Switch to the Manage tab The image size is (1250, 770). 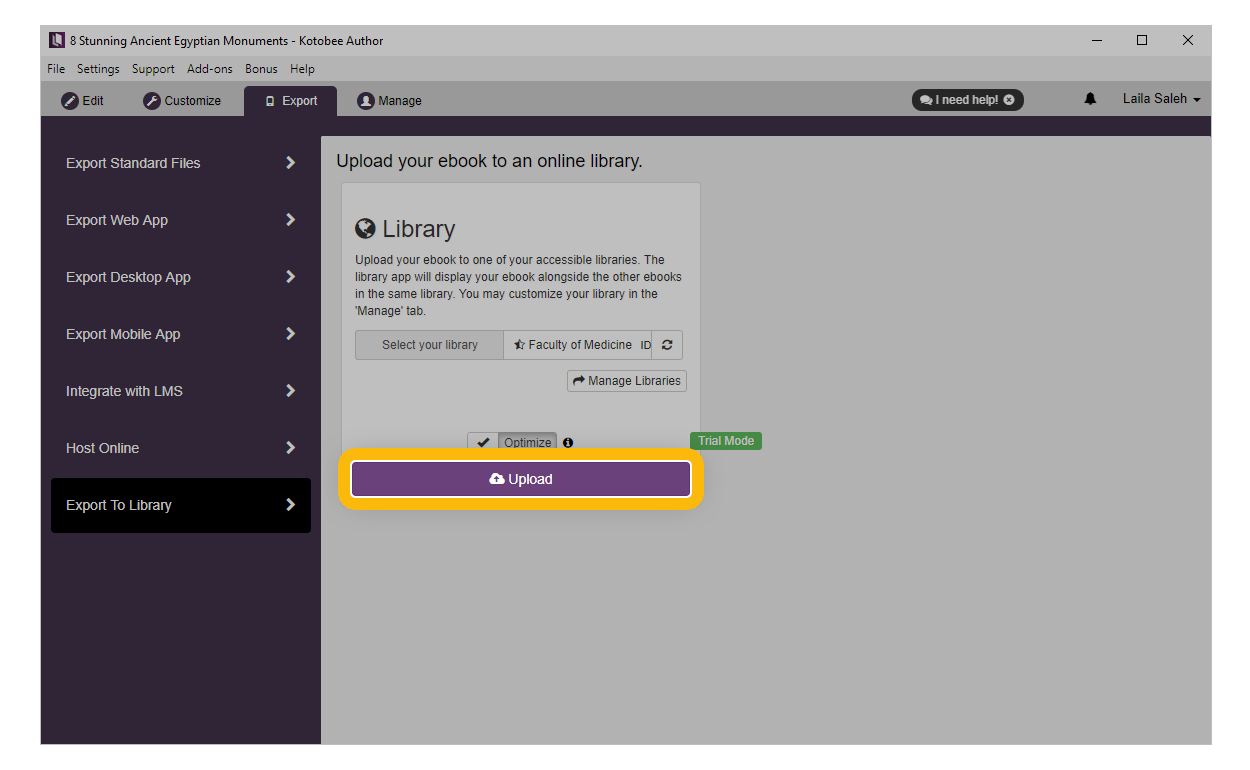point(390,101)
